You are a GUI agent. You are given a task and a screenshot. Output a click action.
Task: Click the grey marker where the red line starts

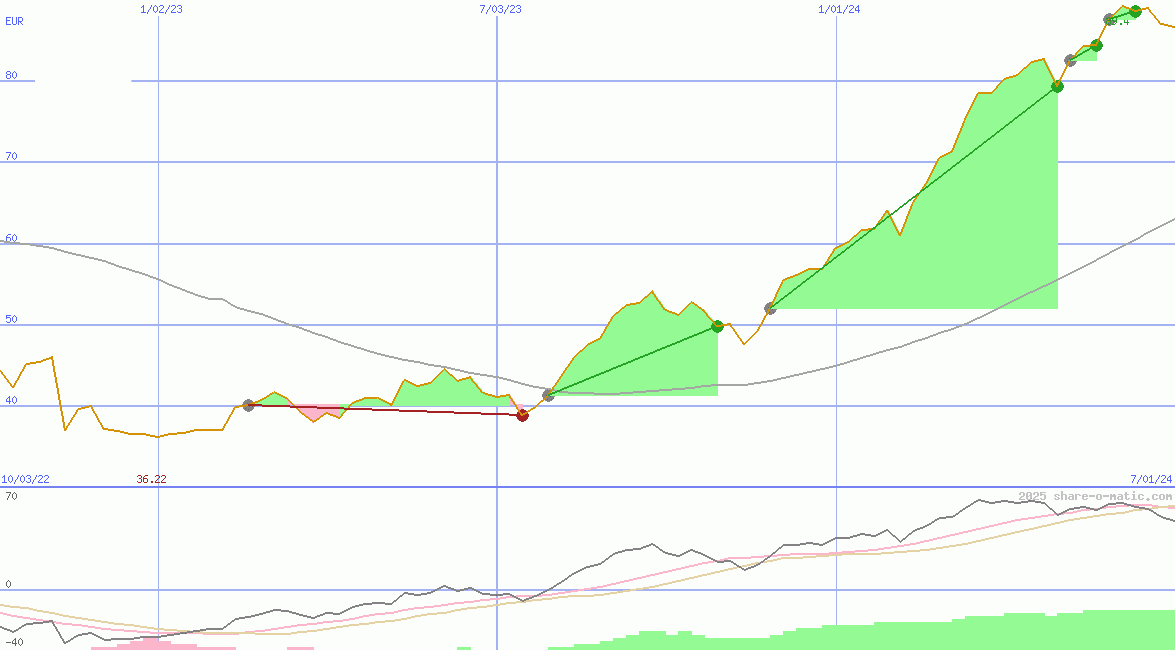tap(248, 405)
